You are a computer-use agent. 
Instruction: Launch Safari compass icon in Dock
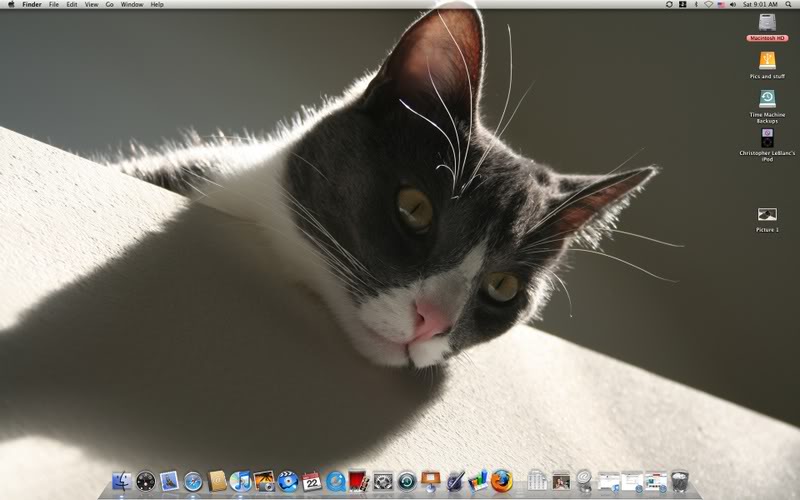click(193, 481)
